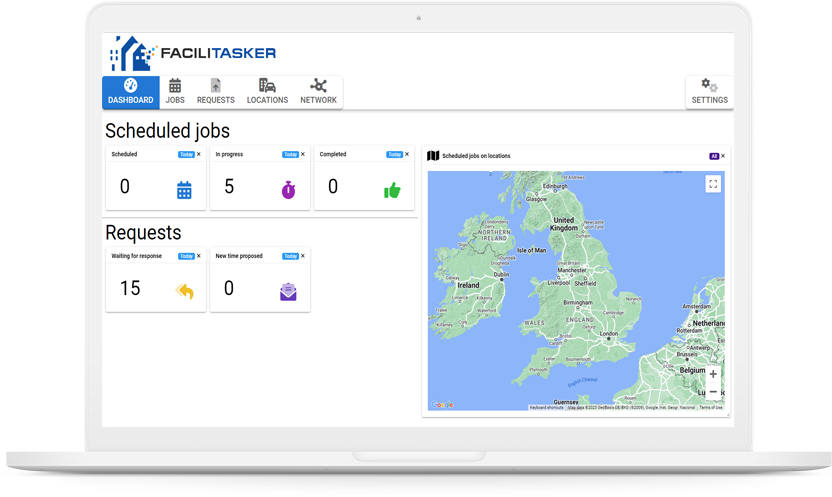832x497 pixels.
Task: Zoom out on the map with minus button
Action: coord(713,391)
